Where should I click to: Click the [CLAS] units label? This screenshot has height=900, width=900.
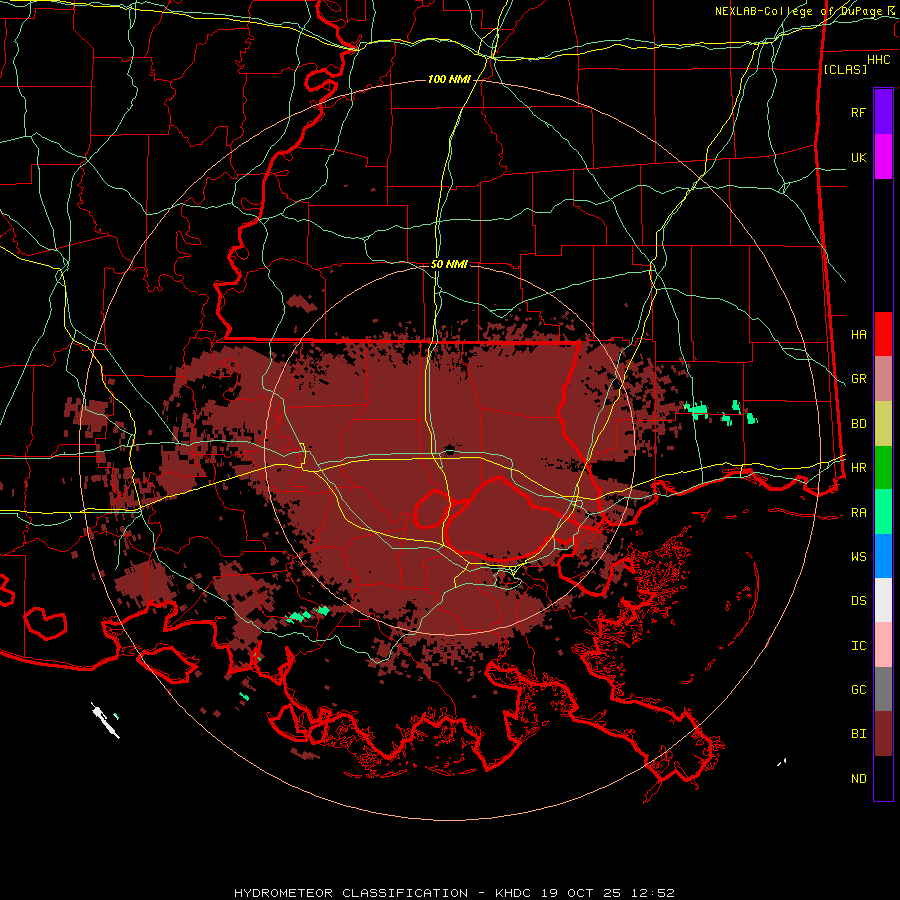pyautogui.click(x=845, y=69)
